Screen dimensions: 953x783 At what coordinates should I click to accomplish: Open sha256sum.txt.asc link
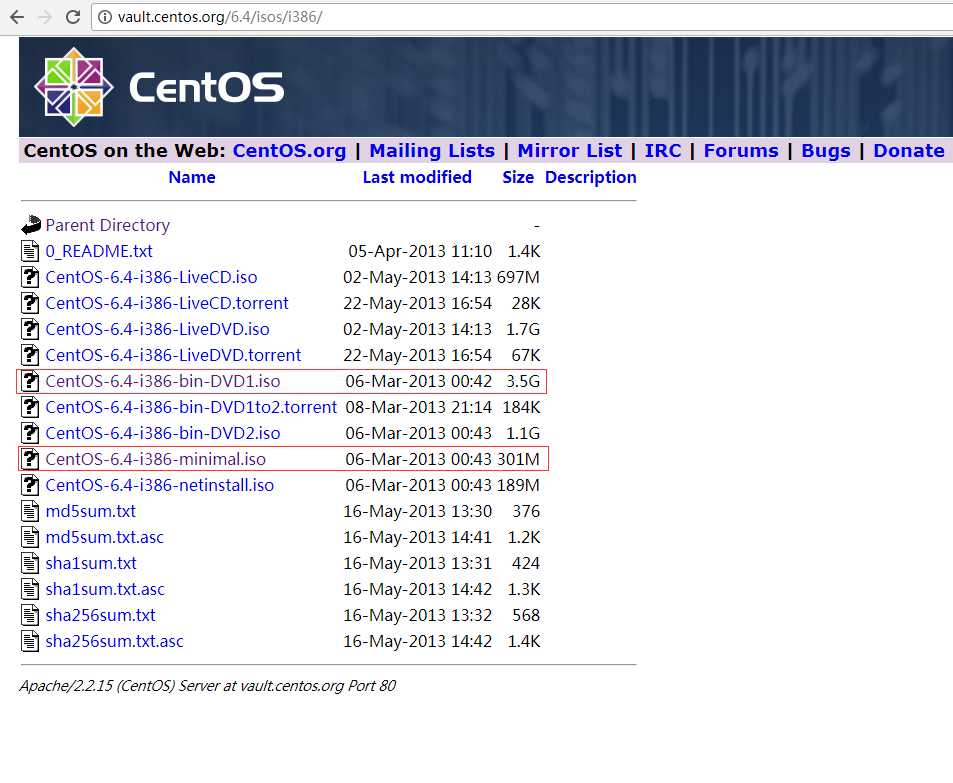114,641
